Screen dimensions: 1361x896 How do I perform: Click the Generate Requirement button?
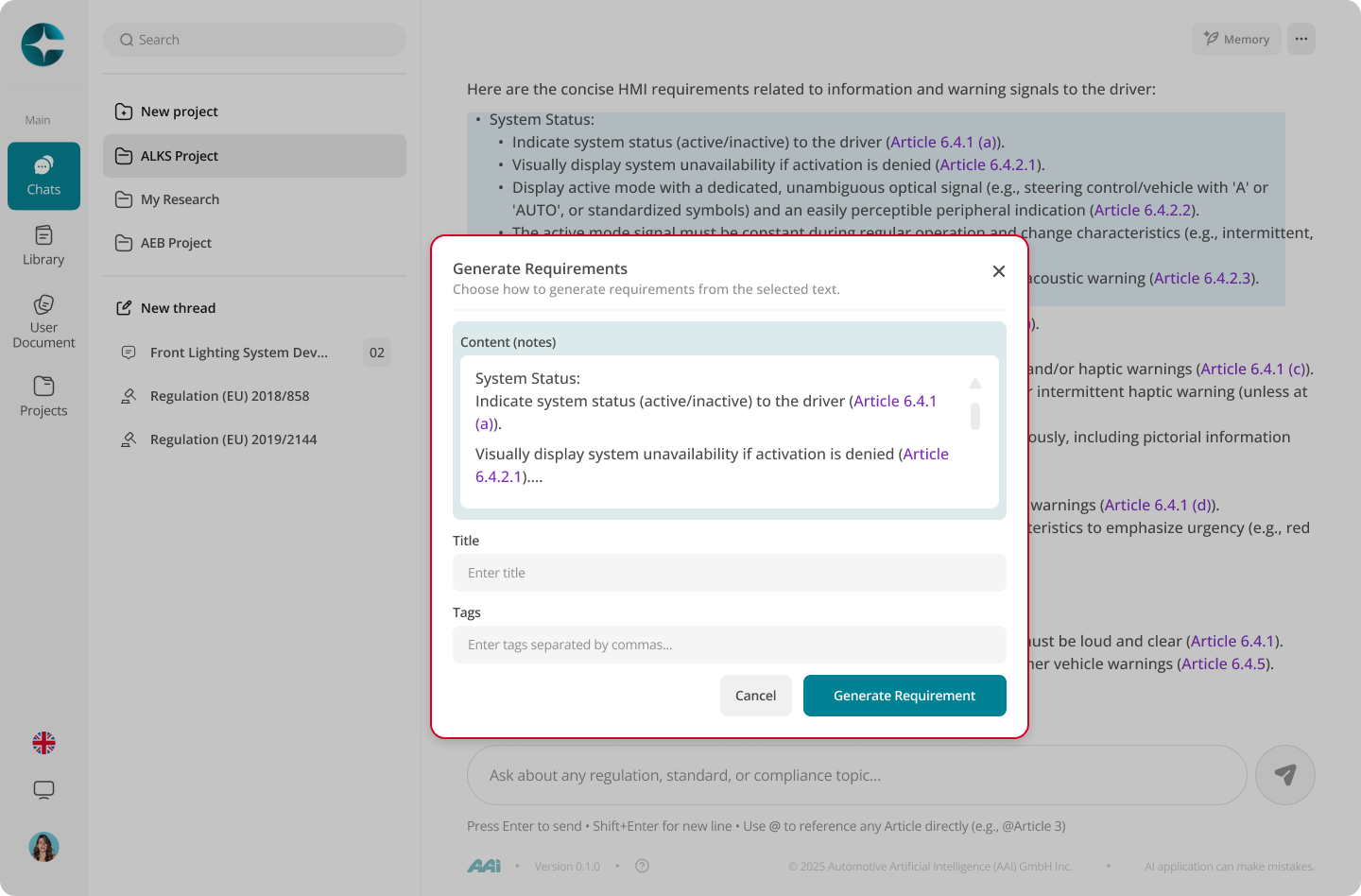904,696
